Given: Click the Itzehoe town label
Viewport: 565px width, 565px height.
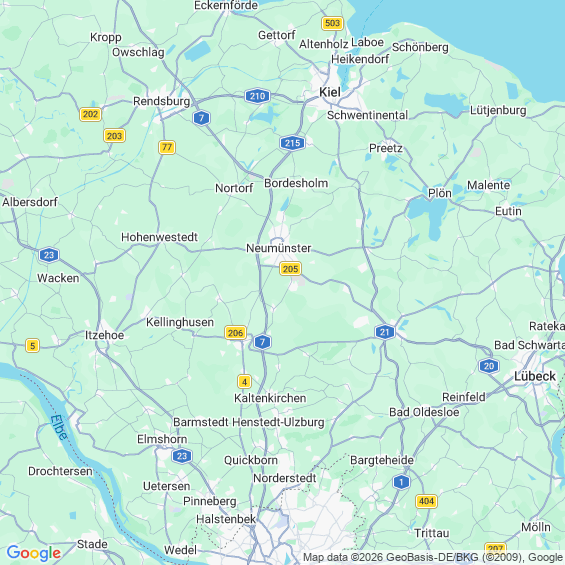Looking at the screenshot, I should pyautogui.click(x=104, y=335).
